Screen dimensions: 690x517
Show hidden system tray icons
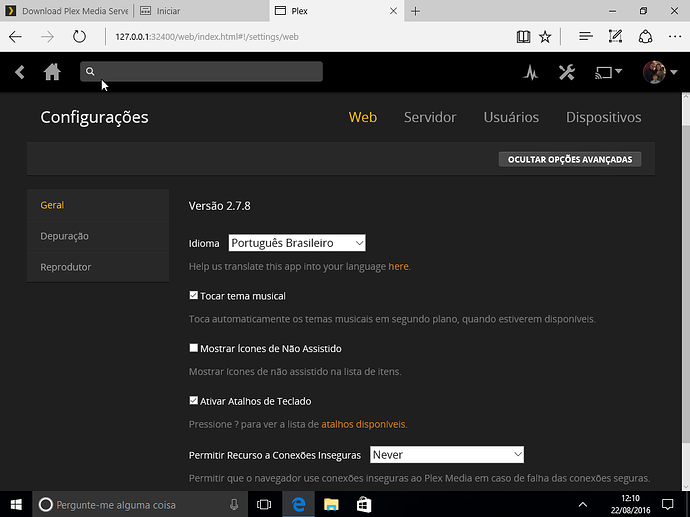point(583,505)
